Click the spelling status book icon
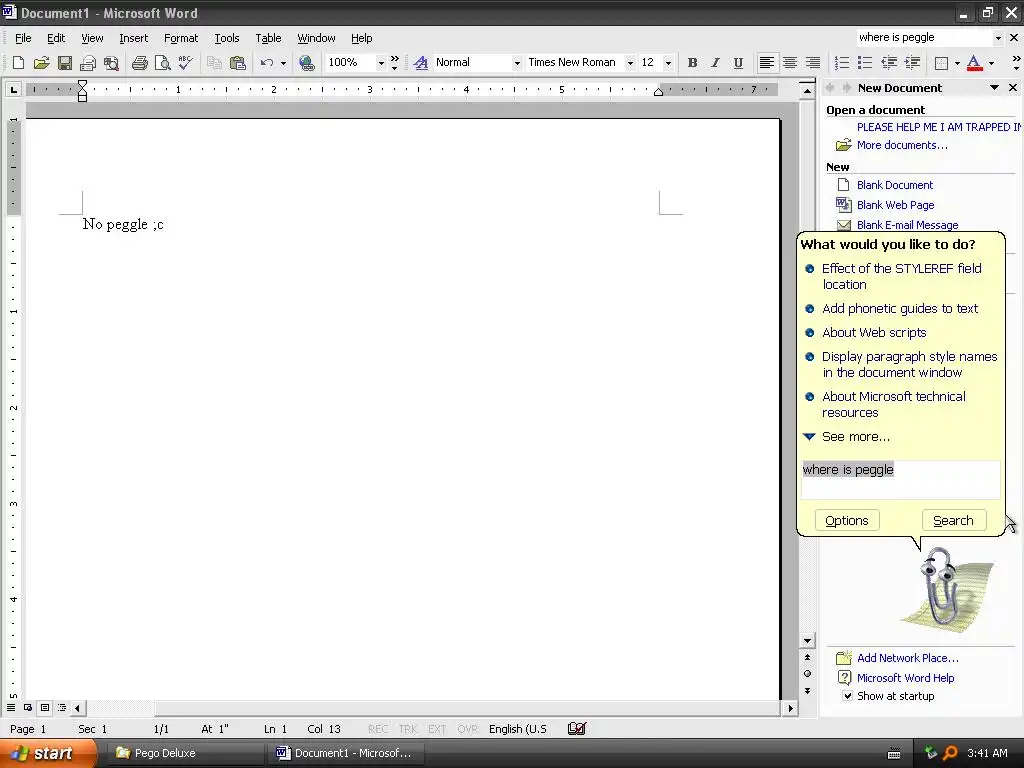The image size is (1024, 768). coord(577,728)
